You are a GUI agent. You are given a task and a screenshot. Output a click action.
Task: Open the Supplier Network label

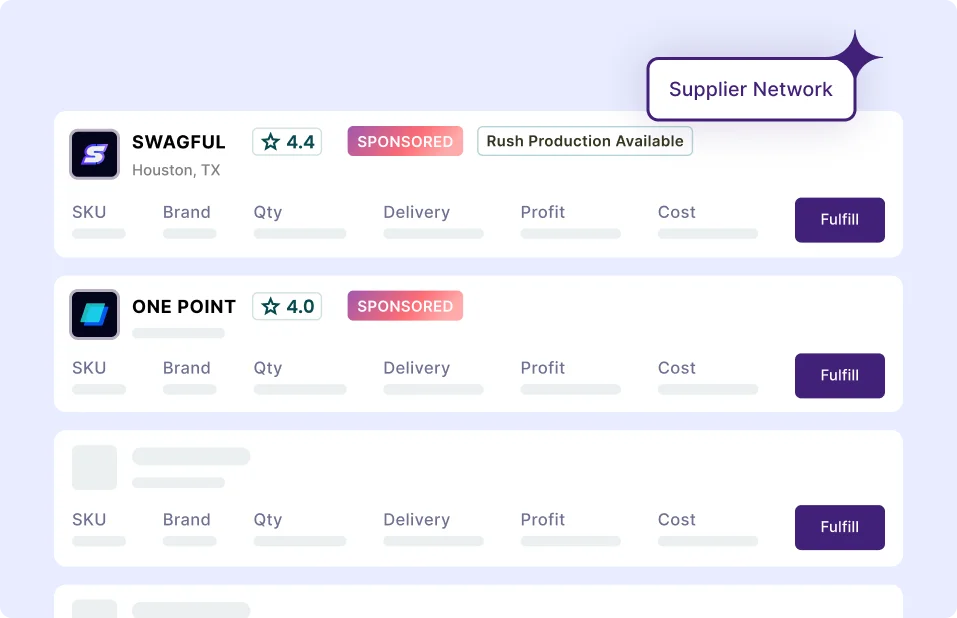[x=751, y=89]
